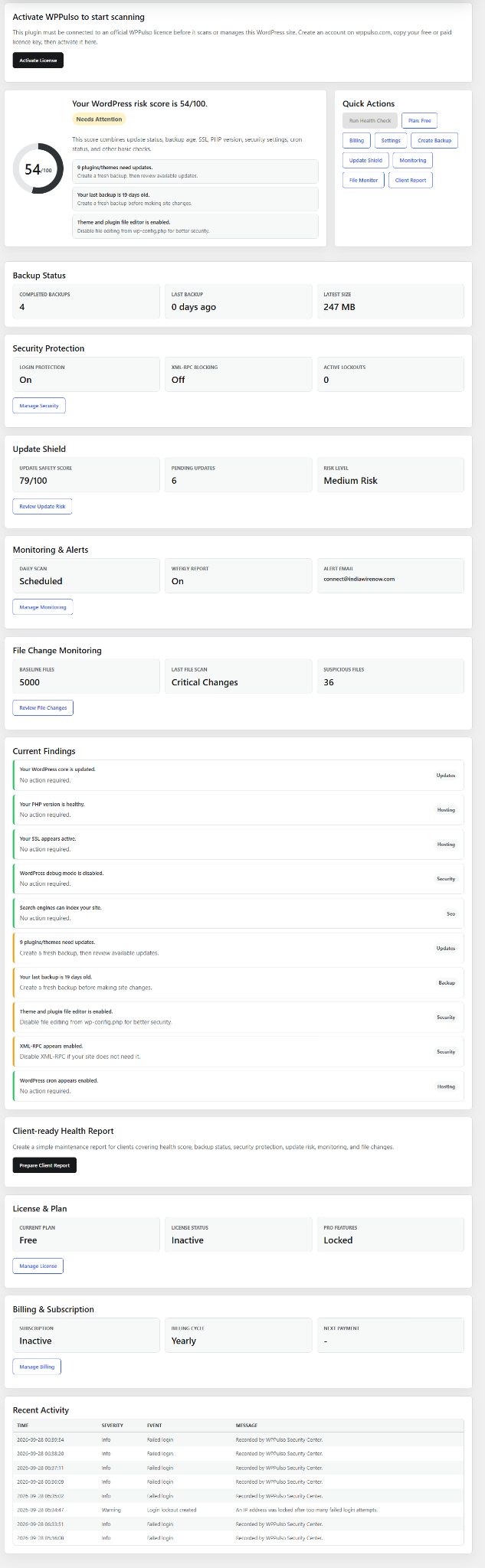Click the Severity column header

113,1426
